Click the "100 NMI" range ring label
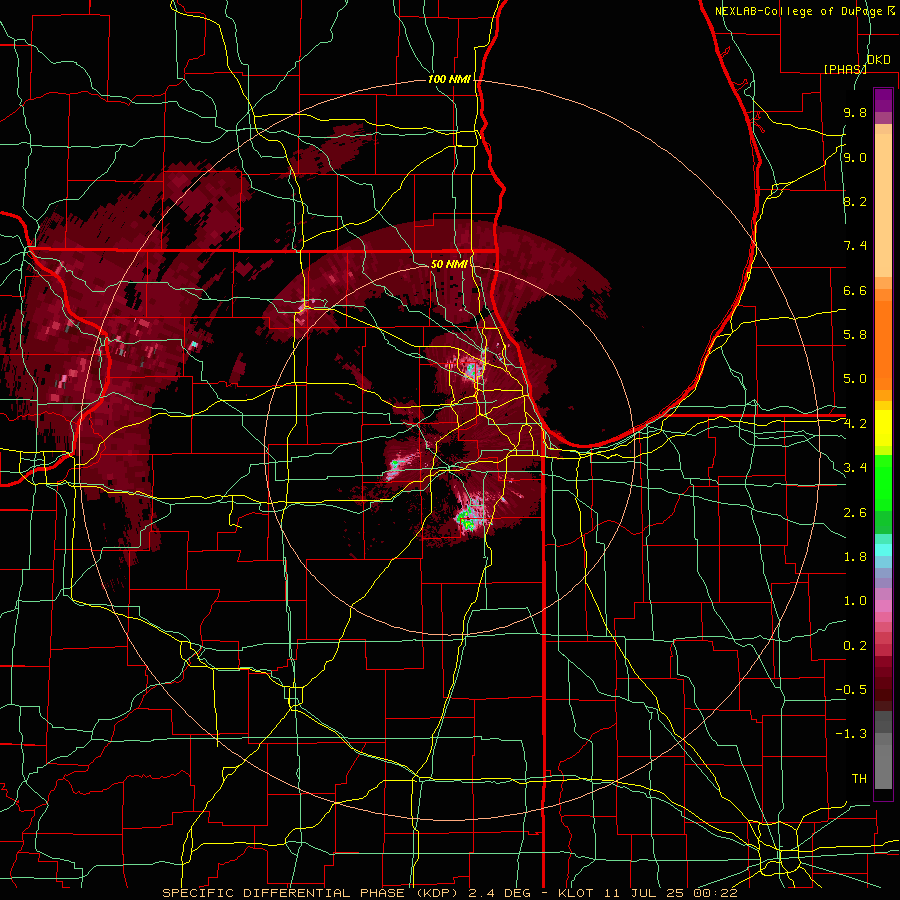This screenshot has height=900, width=900. click(x=449, y=79)
